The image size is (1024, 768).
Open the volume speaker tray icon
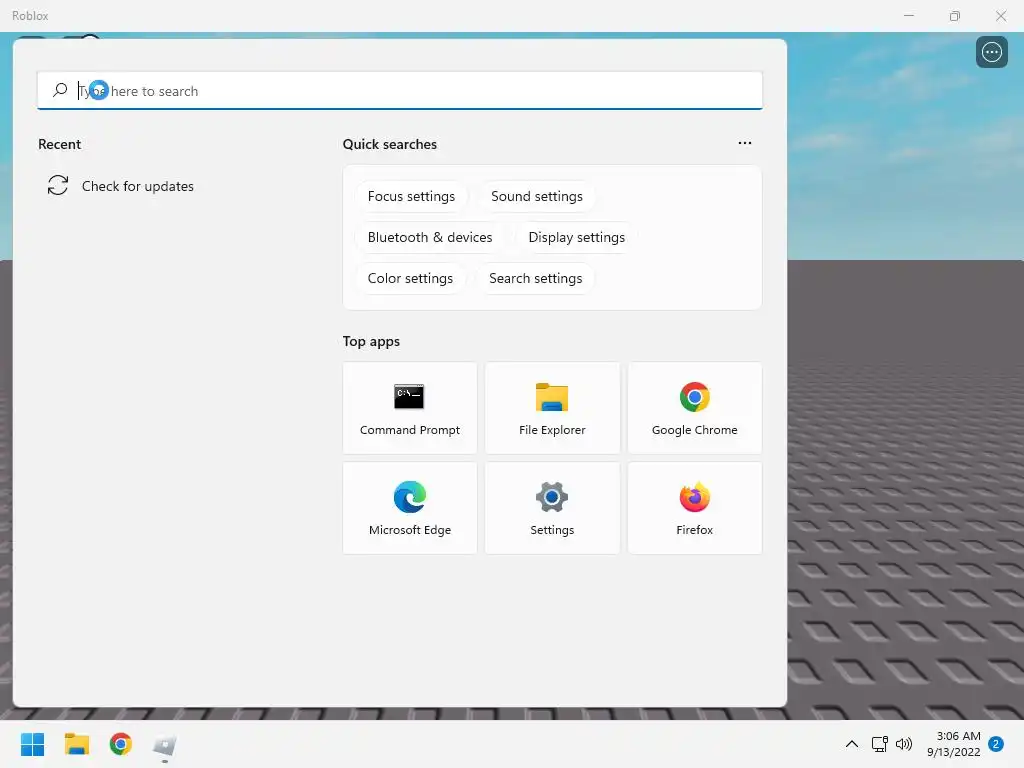pos(904,744)
